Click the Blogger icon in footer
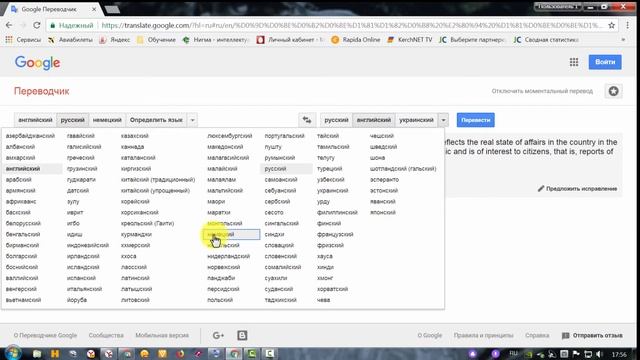 [x=242, y=336]
